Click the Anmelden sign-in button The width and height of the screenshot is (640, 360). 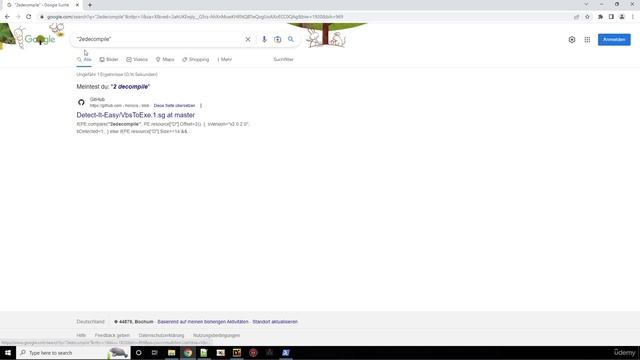coord(614,40)
